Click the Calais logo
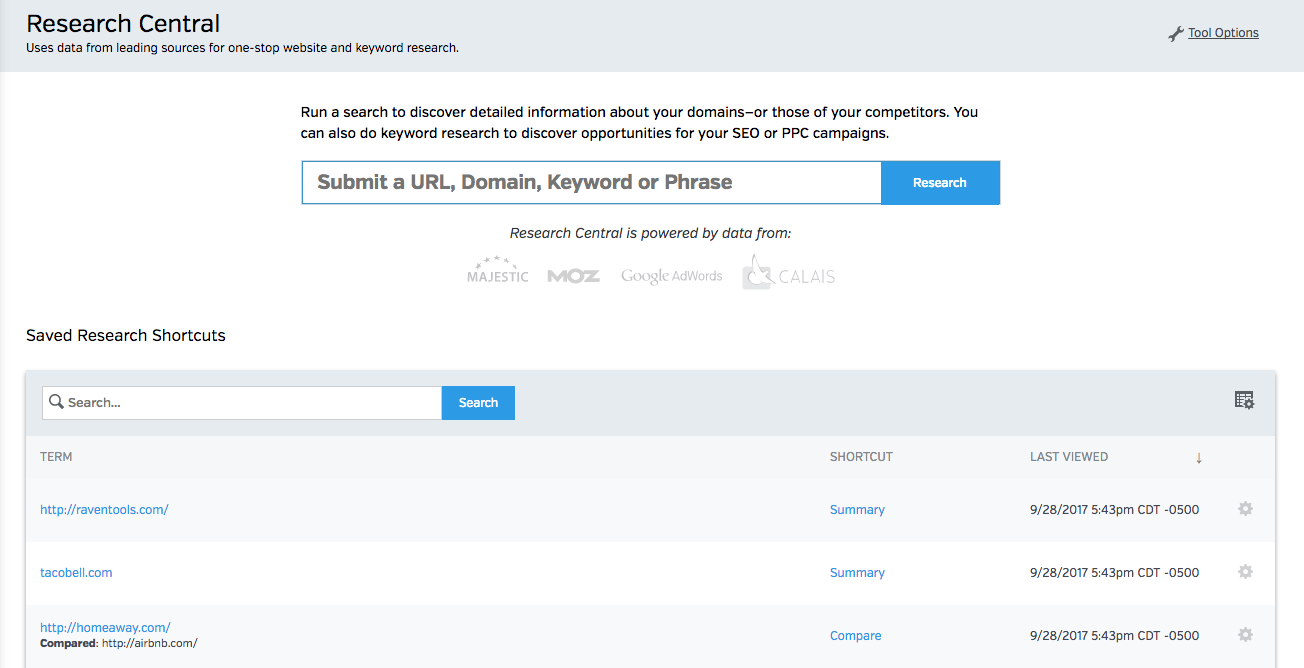The height and width of the screenshot is (668, 1304). click(x=788, y=273)
